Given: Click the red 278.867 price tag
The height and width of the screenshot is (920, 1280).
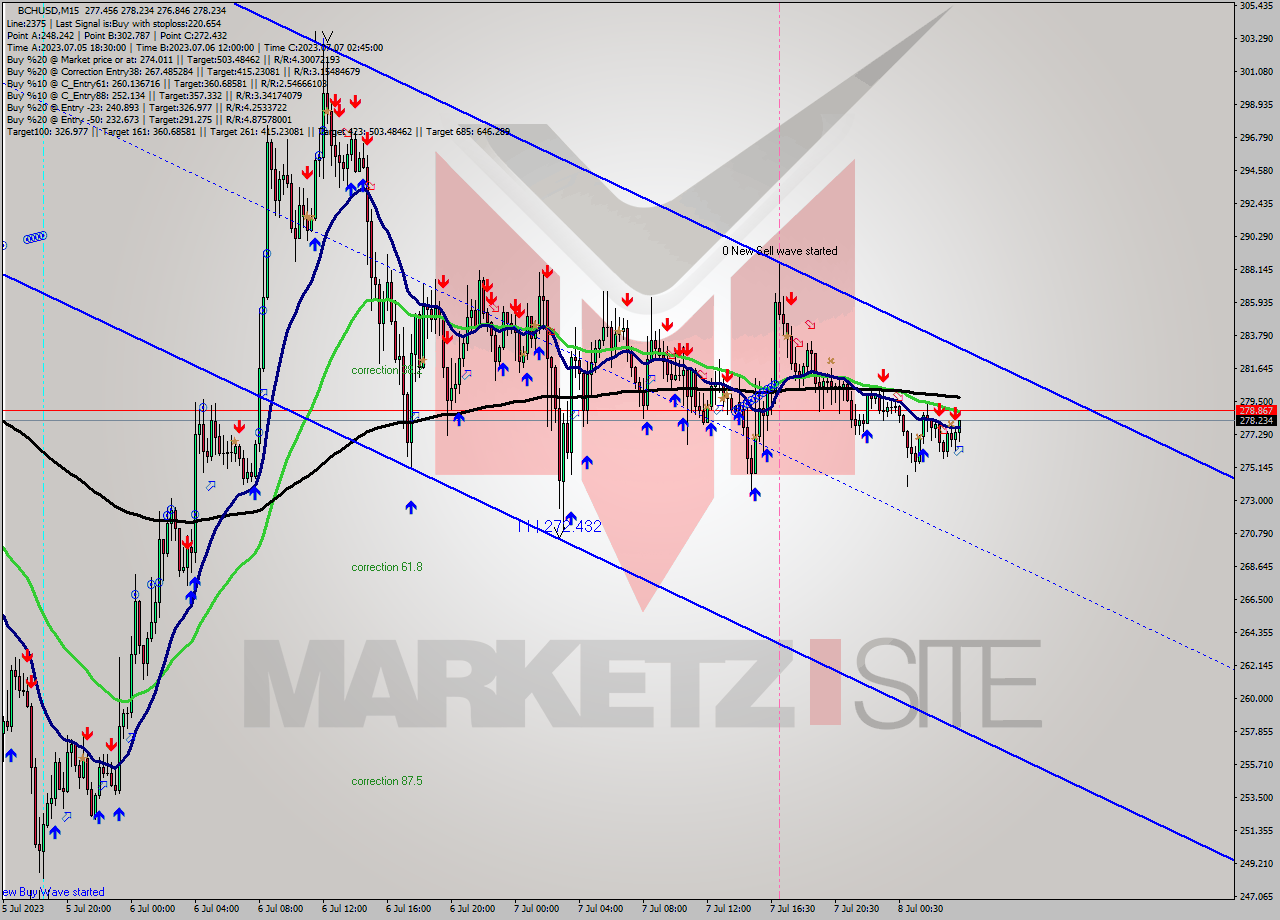Looking at the screenshot, I should (1256, 411).
